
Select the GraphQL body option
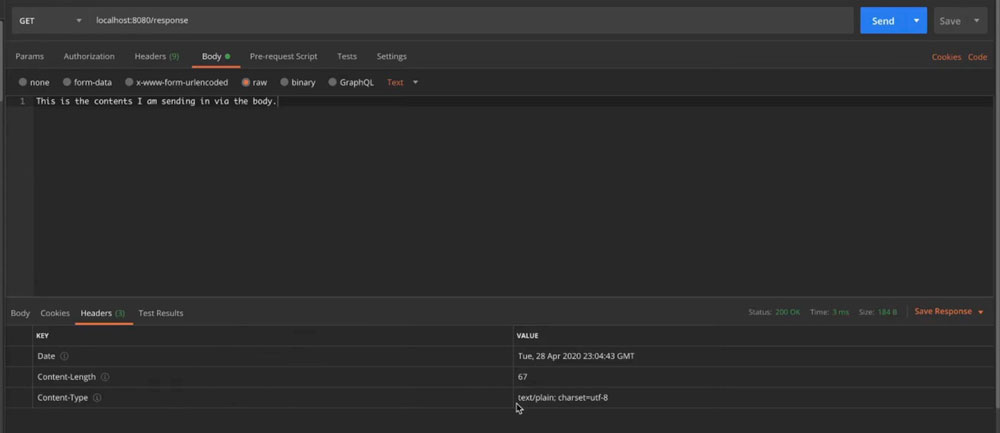[332, 82]
